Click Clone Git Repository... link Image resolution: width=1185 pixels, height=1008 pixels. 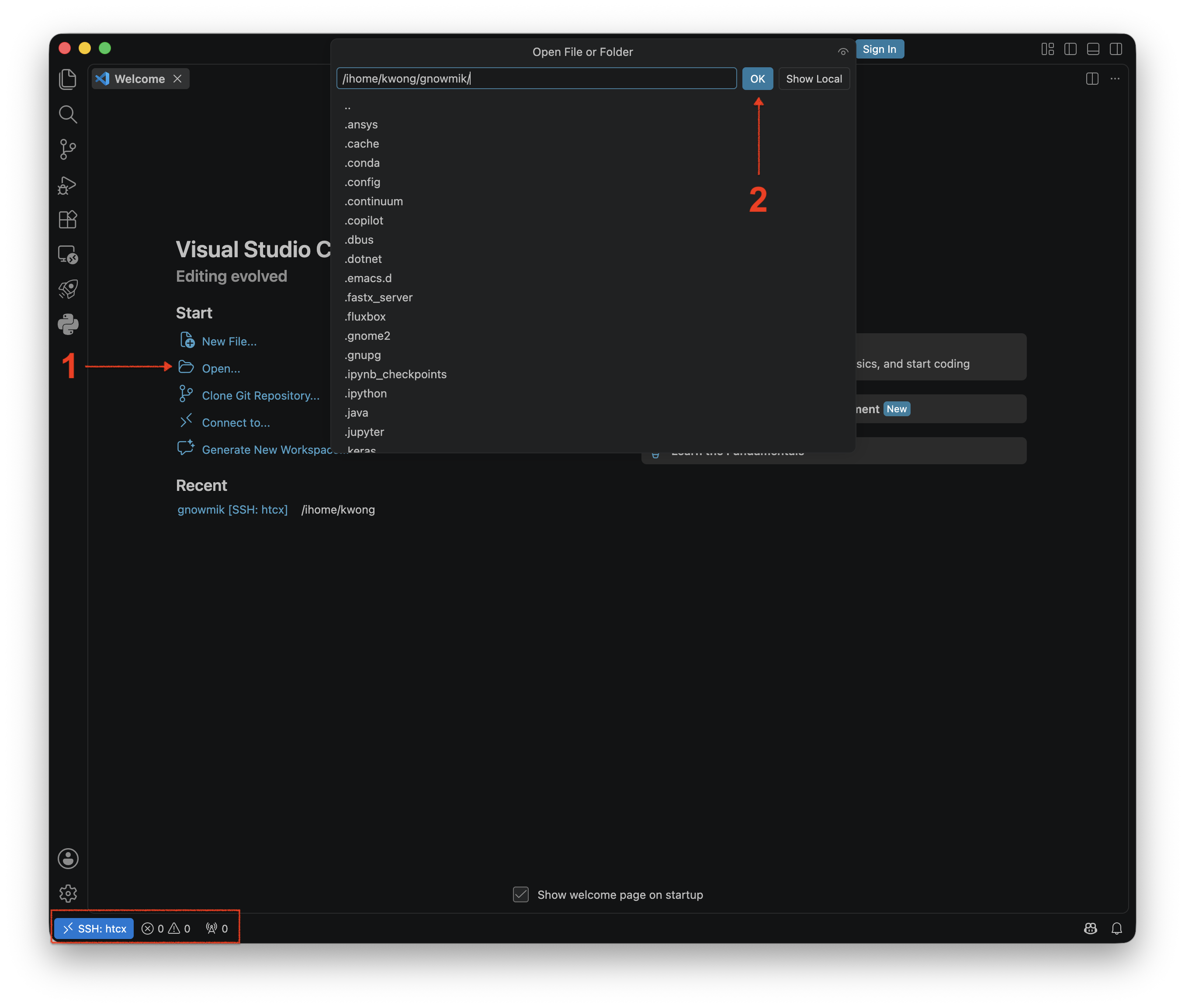(261, 395)
